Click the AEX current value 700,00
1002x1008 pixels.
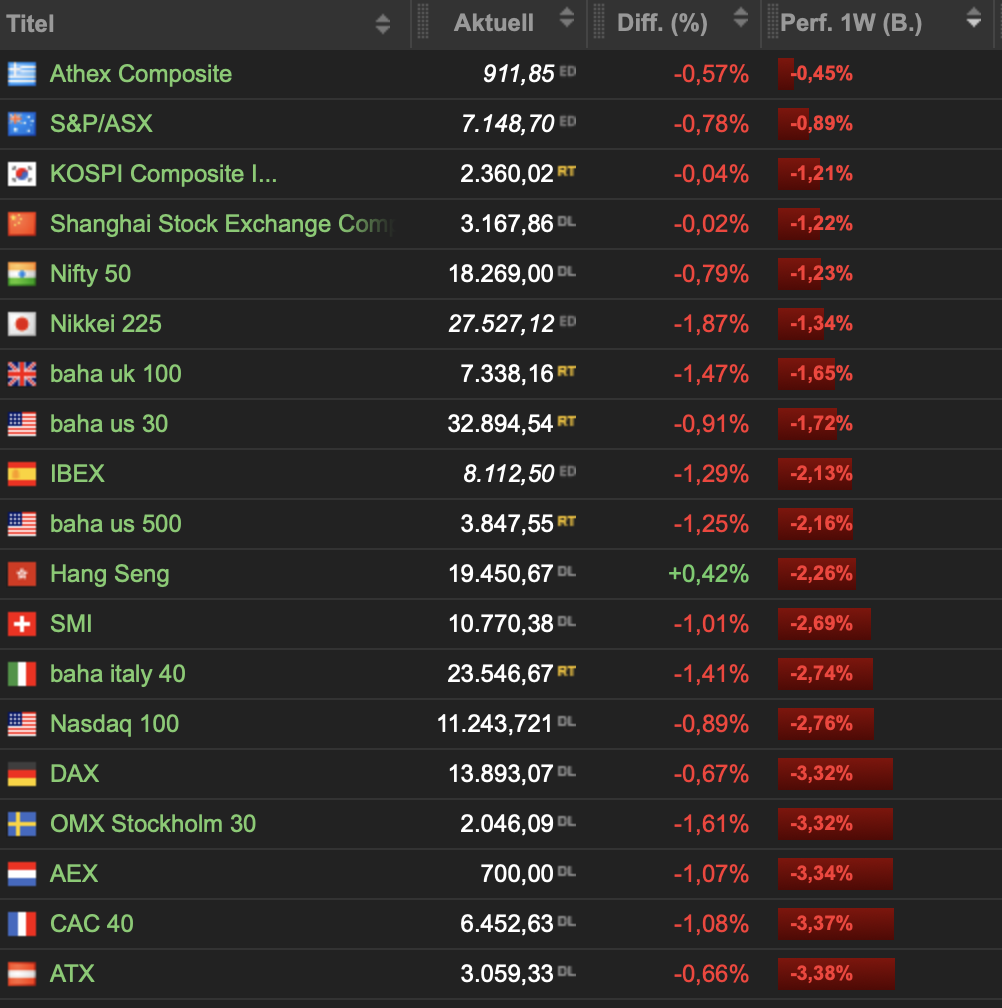[x=517, y=874]
